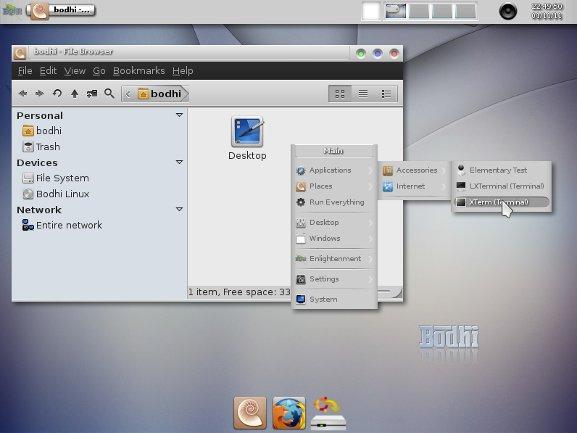Open Trash in the sidebar
The height and width of the screenshot is (433, 577).
pyautogui.click(x=41, y=146)
